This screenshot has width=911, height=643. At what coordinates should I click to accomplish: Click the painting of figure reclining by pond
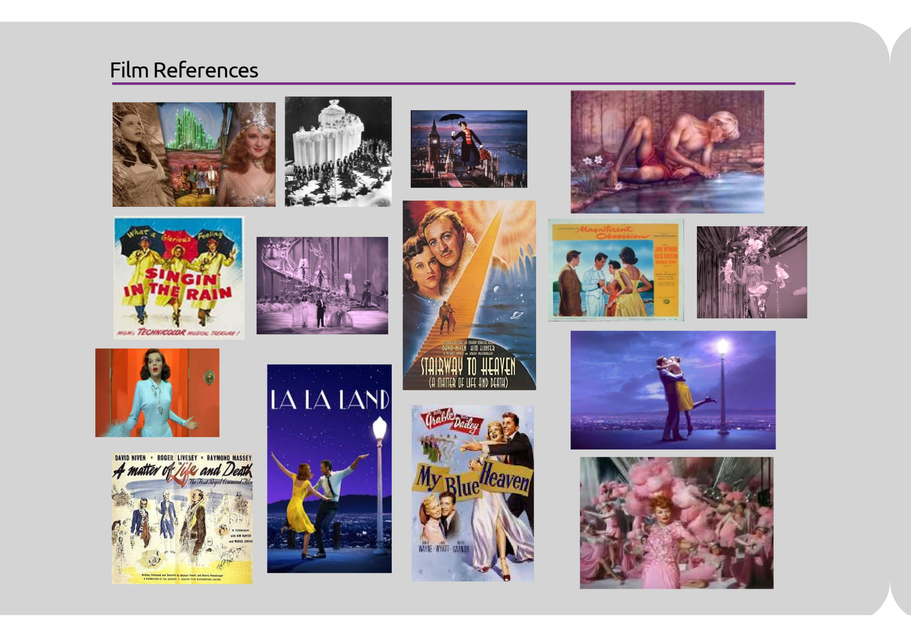667,152
